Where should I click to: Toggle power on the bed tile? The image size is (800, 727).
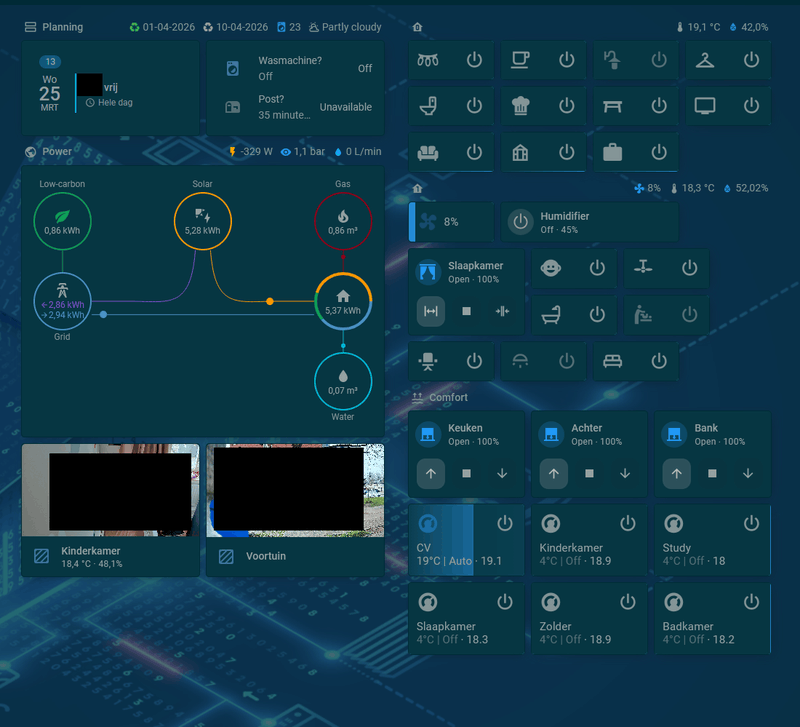[659, 361]
